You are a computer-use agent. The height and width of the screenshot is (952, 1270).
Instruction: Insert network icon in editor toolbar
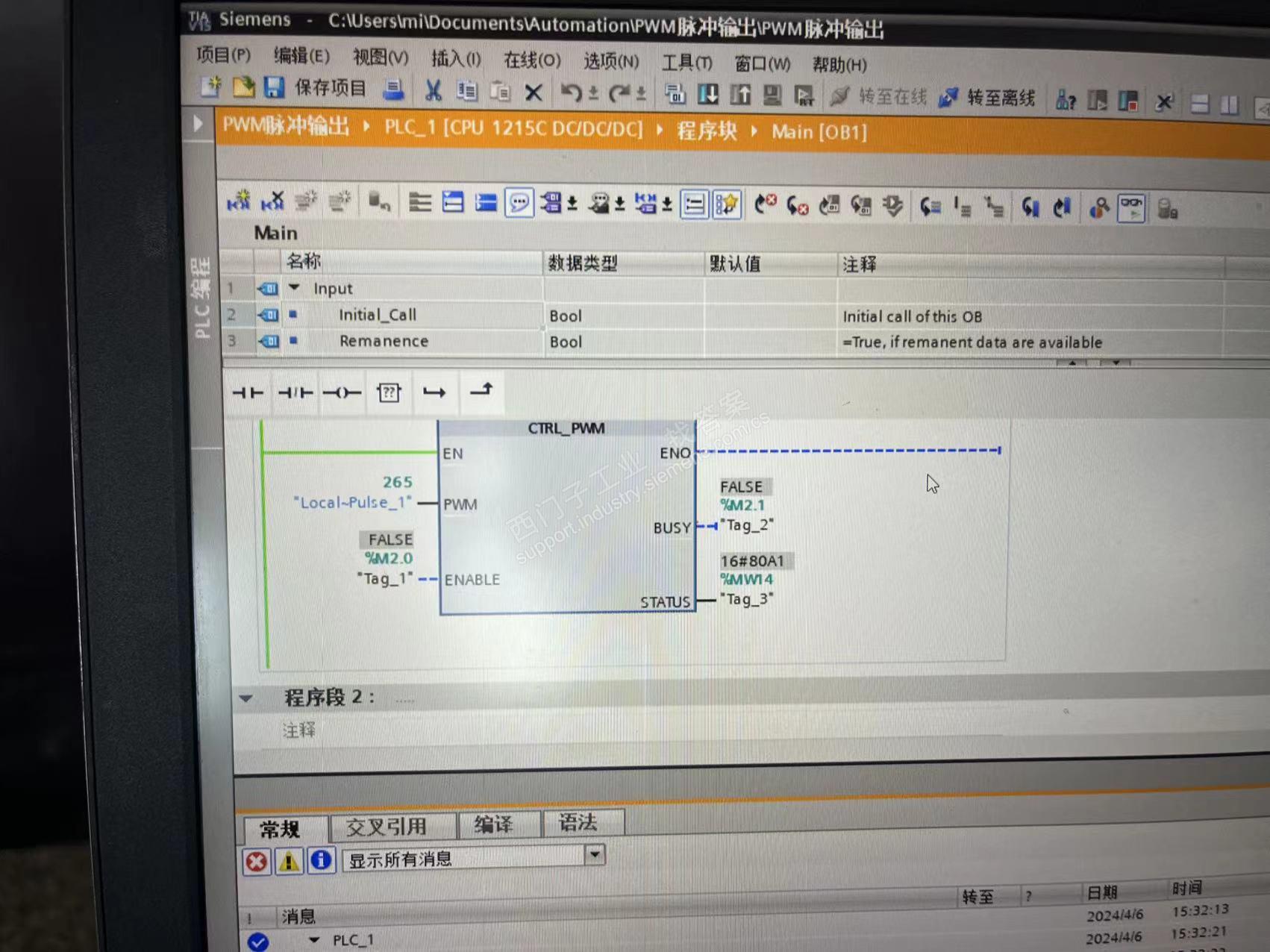point(239,201)
